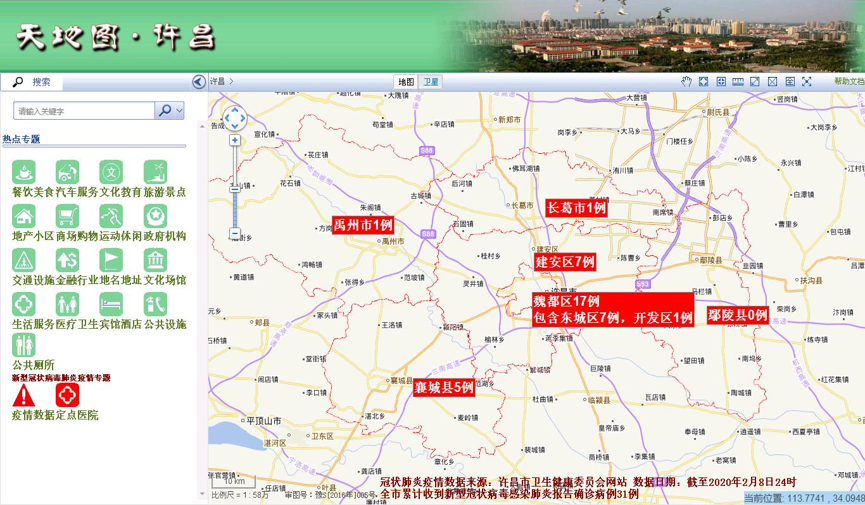Show 医疗卫生 medical facilities on map
The image size is (865, 505).
(x=67, y=304)
